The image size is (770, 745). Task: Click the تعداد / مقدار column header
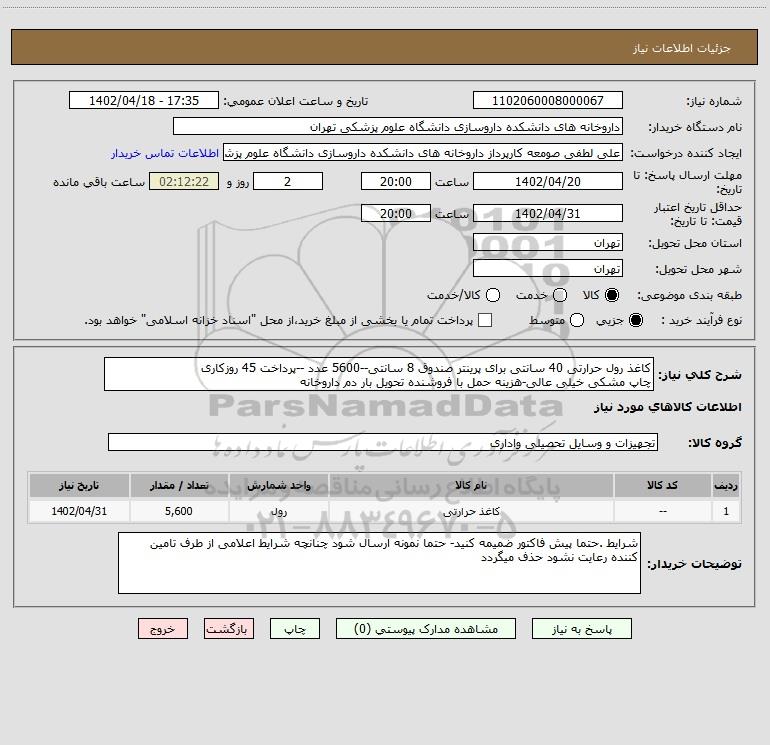pos(179,485)
